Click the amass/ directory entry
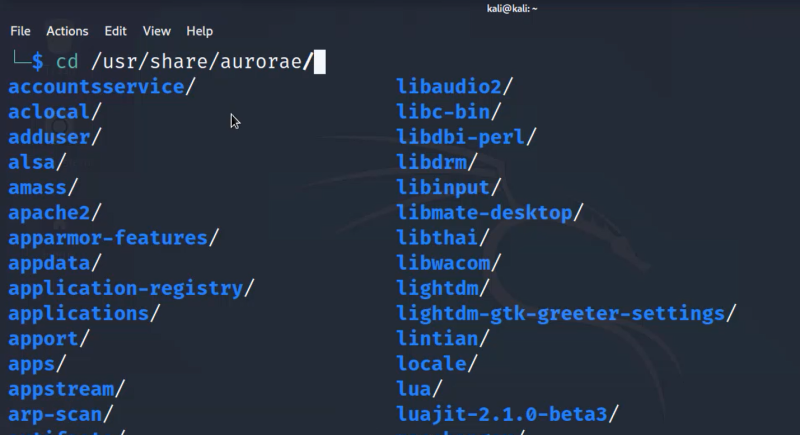 click(x=43, y=188)
